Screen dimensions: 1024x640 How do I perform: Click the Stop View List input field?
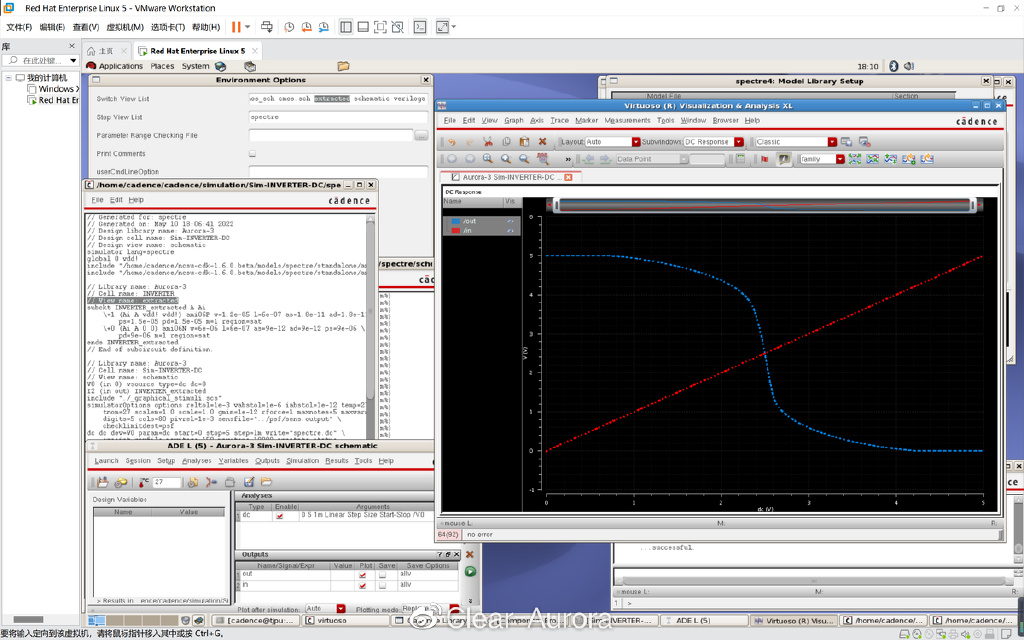click(338, 117)
